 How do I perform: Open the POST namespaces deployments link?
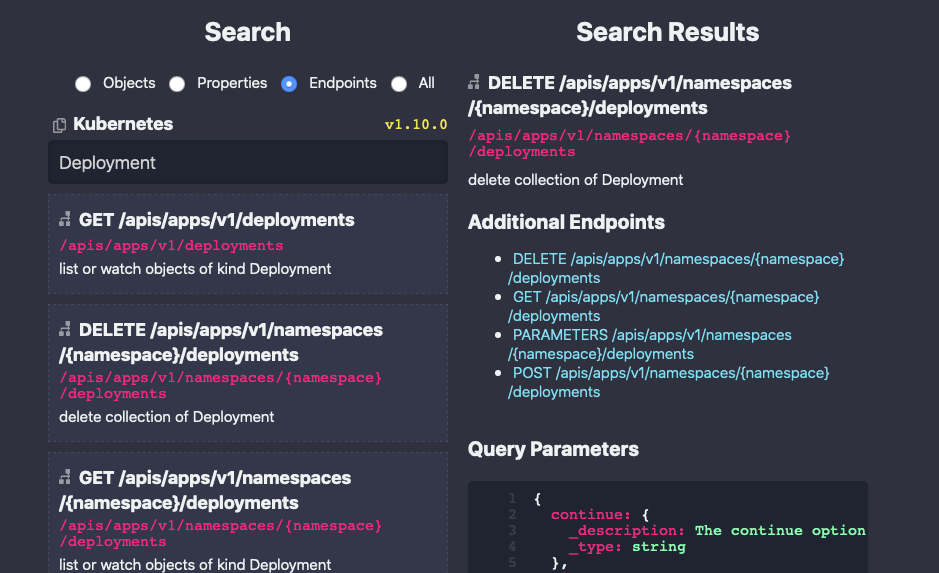click(670, 382)
